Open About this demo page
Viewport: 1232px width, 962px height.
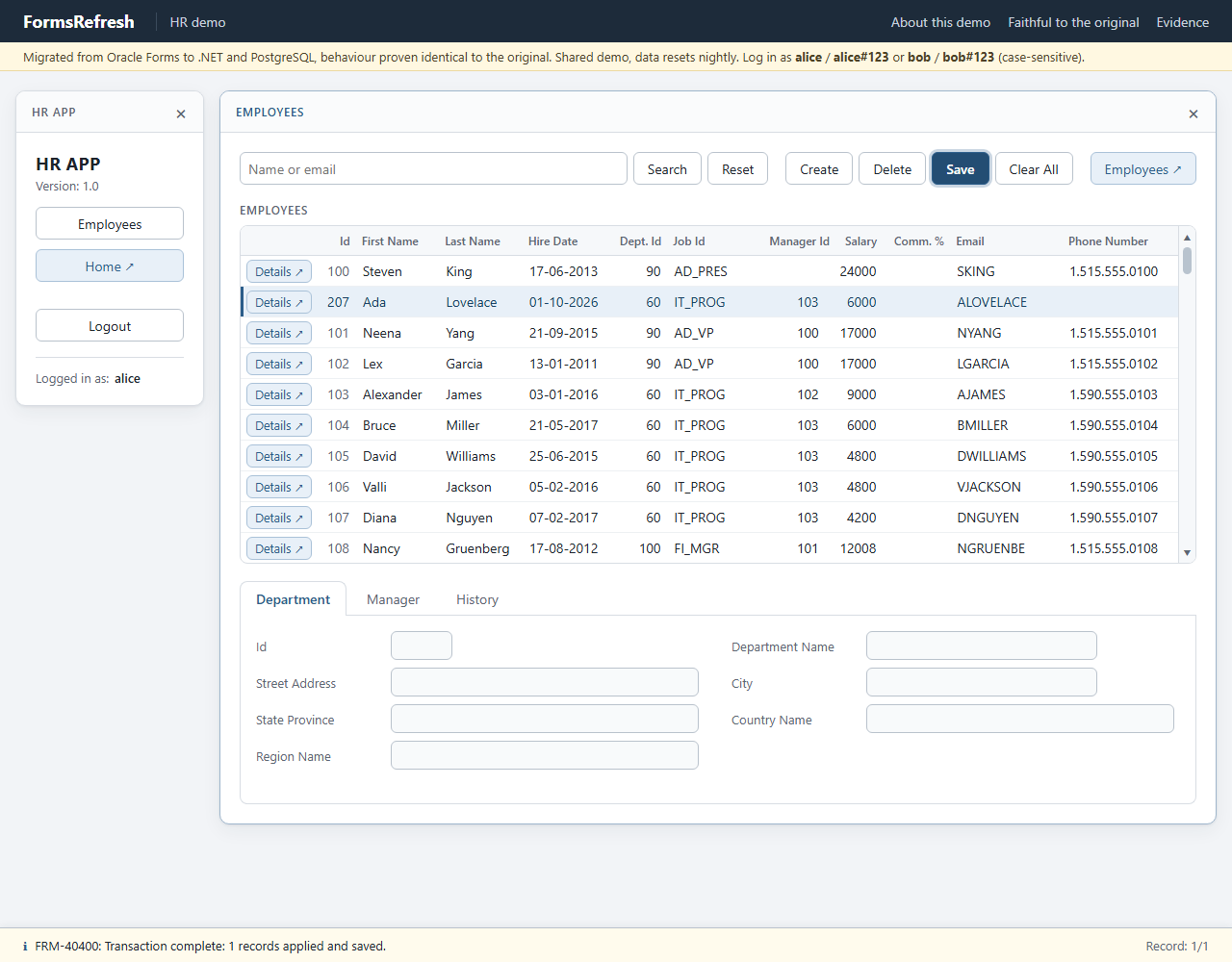tap(940, 22)
